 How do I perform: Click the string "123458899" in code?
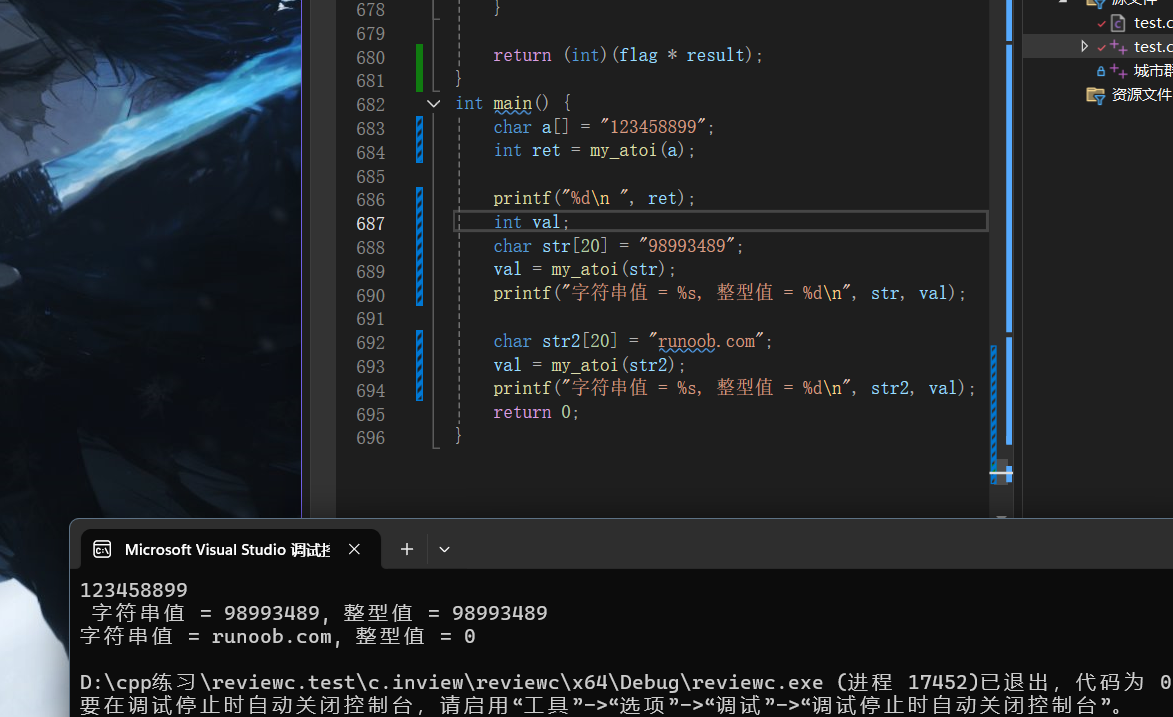click(653, 126)
